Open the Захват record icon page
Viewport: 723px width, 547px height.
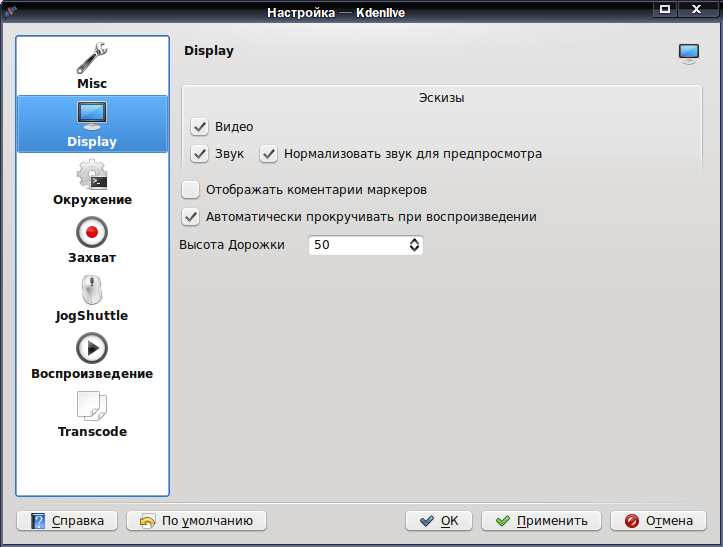pos(92,232)
